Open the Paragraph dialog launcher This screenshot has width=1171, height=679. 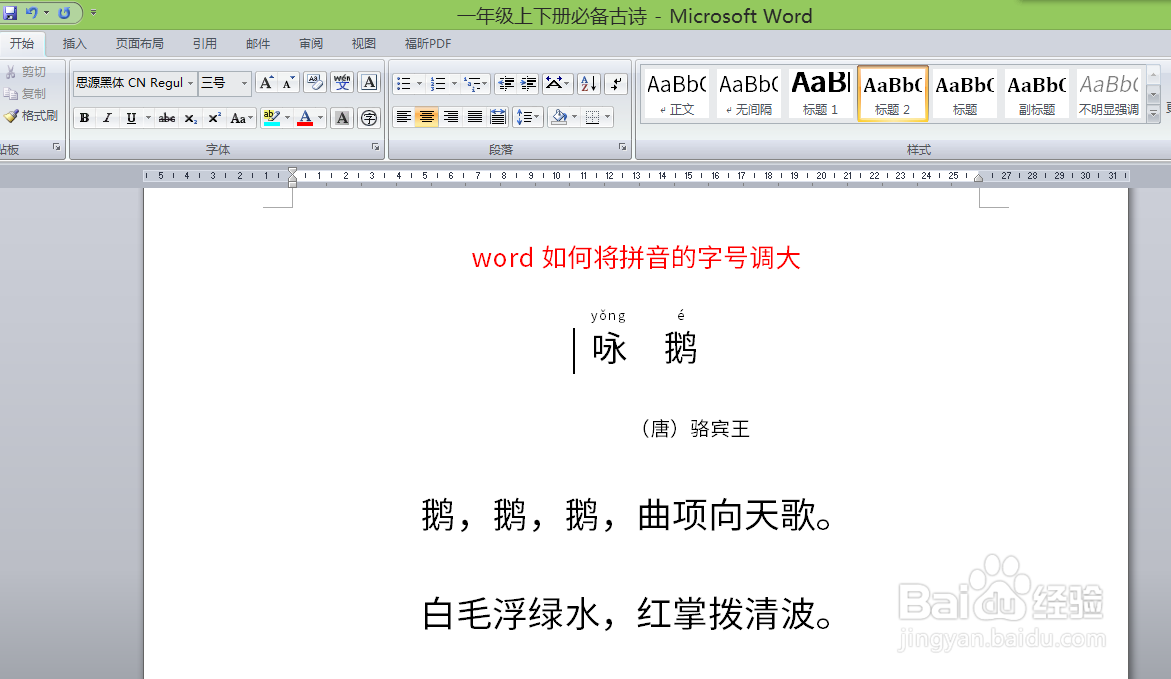(x=622, y=148)
